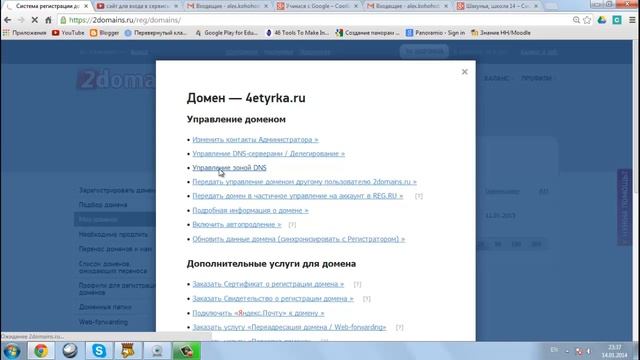Open Skype from the taskbar
This screenshot has width=640, height=360.
(99, 351)
